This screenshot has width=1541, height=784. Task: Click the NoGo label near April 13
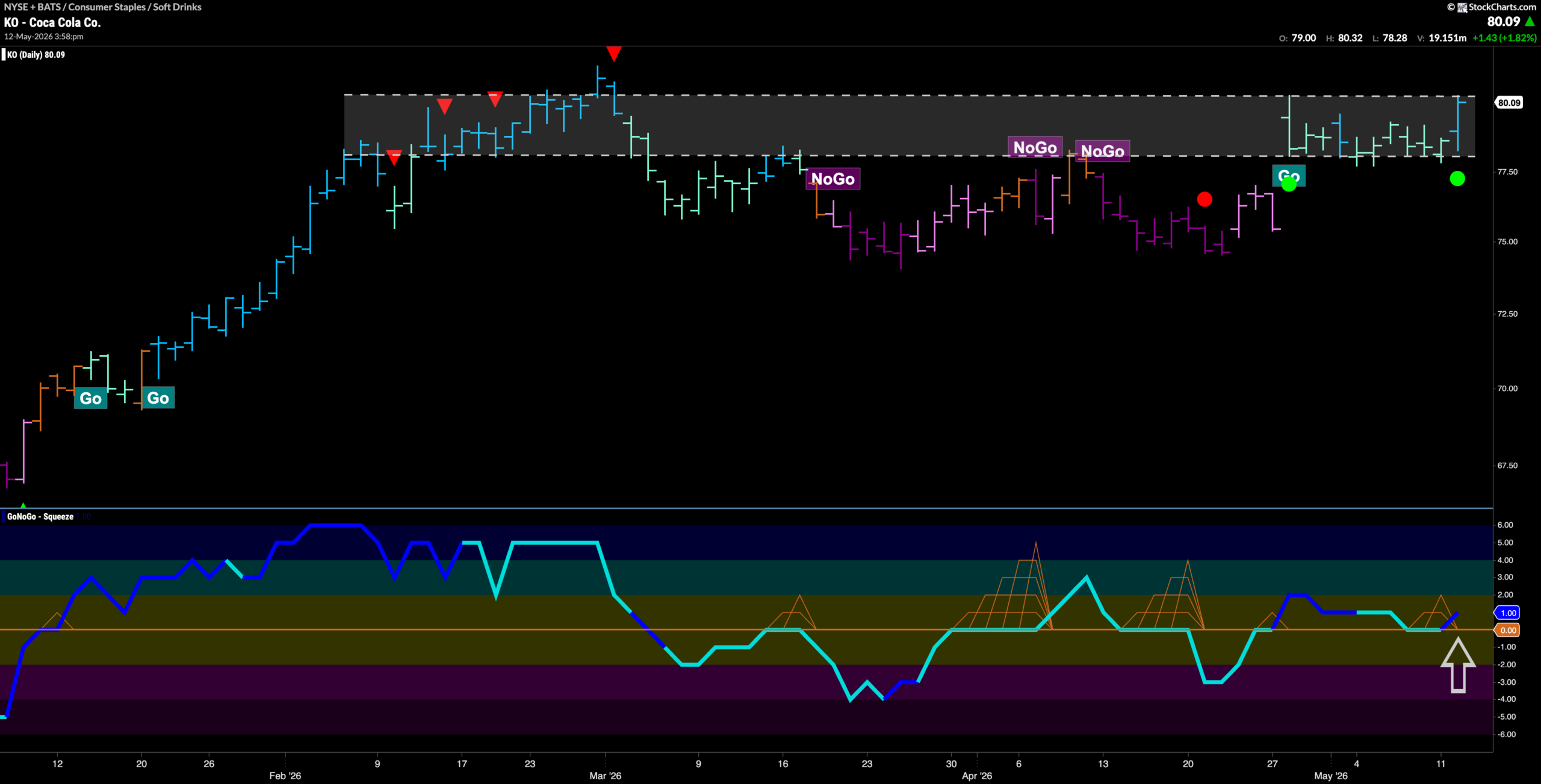(x=1102, y=151)
